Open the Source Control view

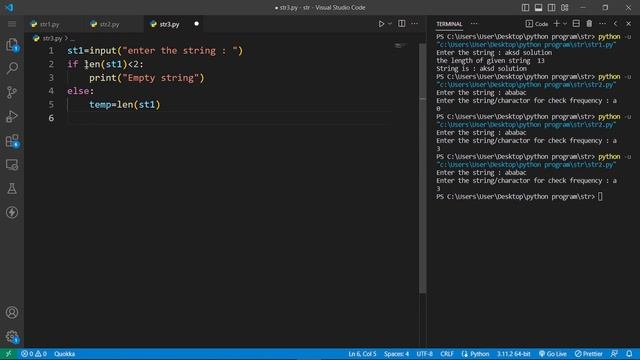(12, 92)
